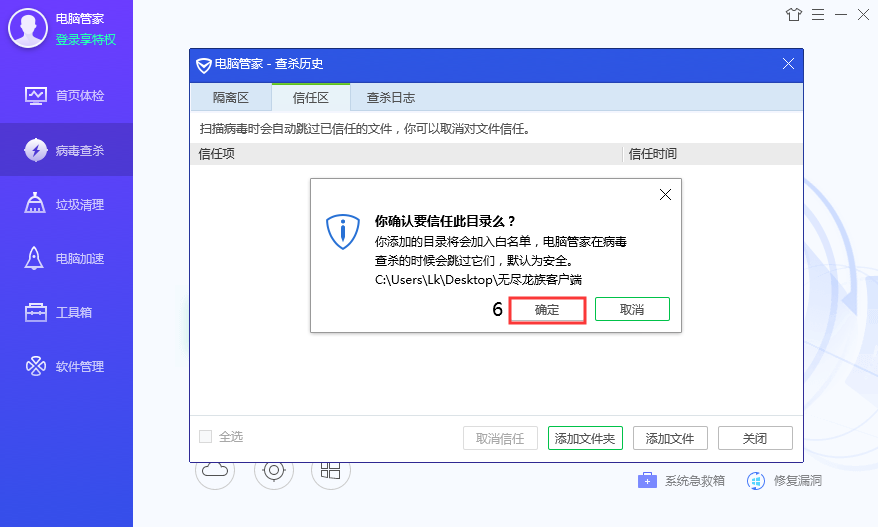Open 工具箱 in the sidebar
Image resolution: width=878 pixels, height=527 pixels.
click(66, 312)
